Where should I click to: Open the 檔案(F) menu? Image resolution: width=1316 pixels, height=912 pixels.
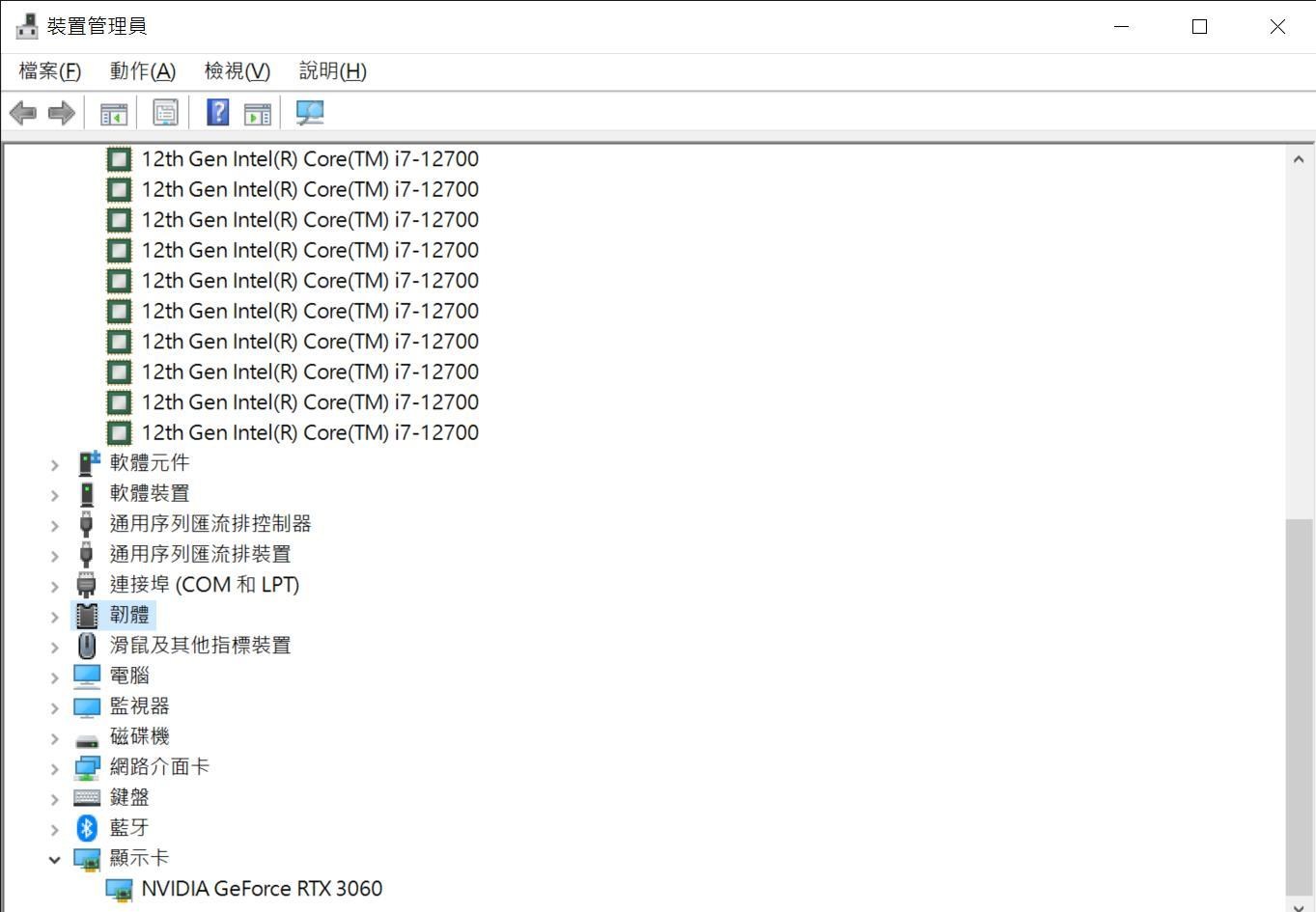coord(50,70)
